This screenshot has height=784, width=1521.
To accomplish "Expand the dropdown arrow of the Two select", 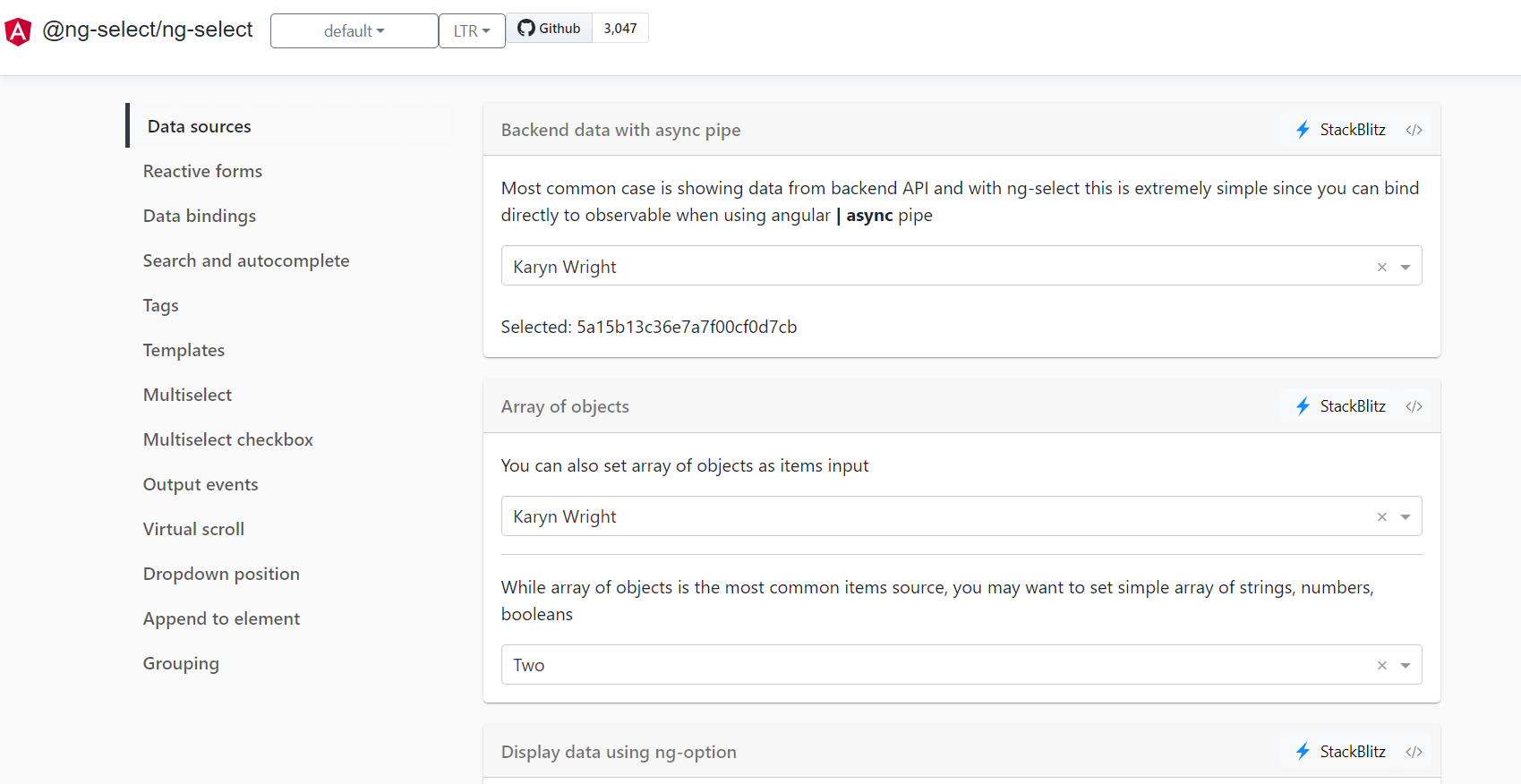I will (1406, 665).
